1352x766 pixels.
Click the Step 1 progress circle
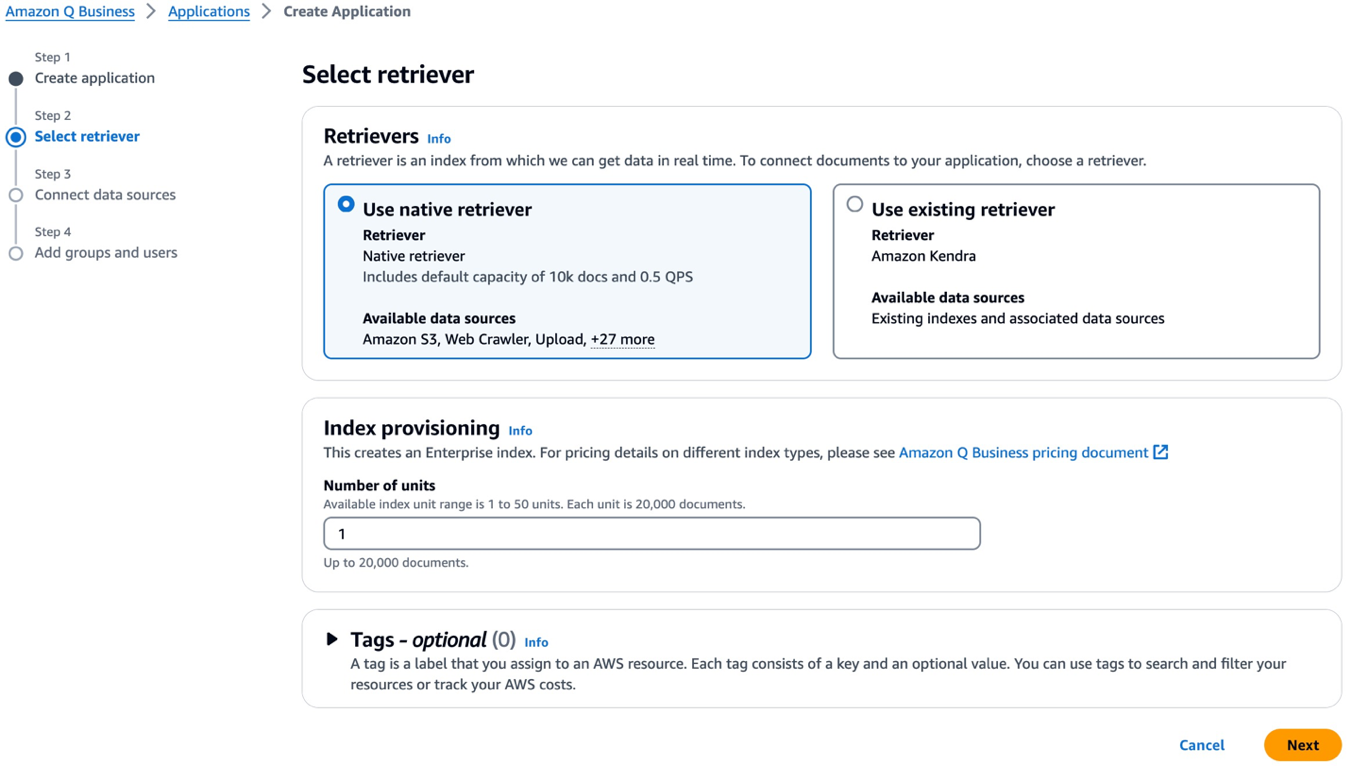15,77
